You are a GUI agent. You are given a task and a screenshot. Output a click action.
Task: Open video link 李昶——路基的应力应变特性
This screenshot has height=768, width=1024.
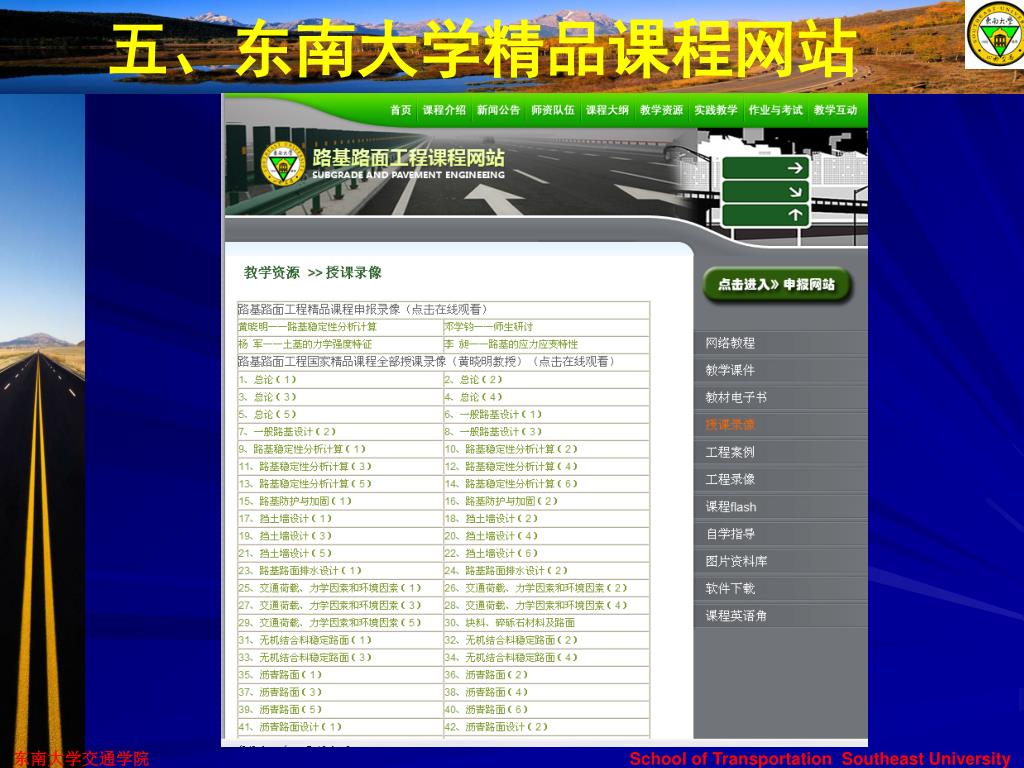click(511, 344)
